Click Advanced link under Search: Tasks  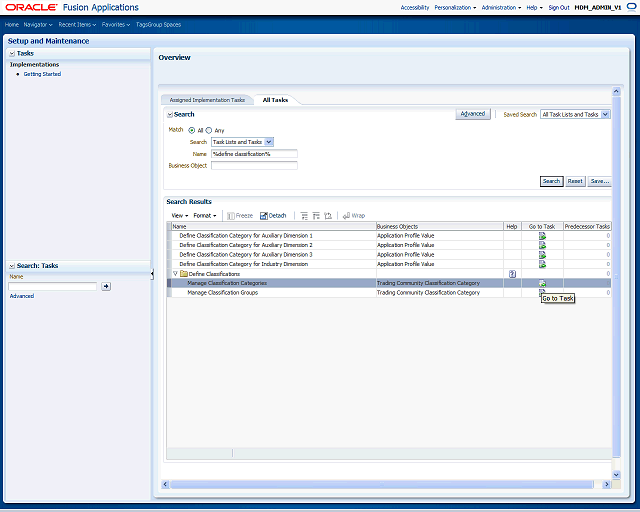[22, 296]
